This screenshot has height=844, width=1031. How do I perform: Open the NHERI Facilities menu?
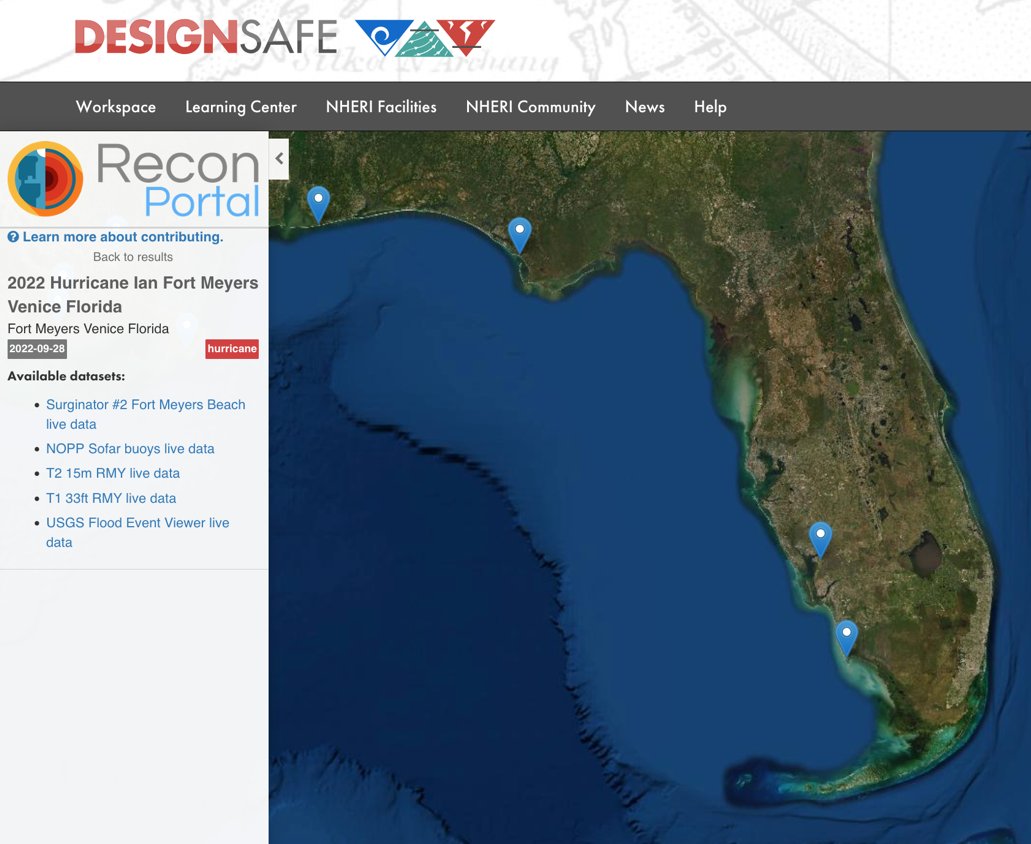(381, 106)
